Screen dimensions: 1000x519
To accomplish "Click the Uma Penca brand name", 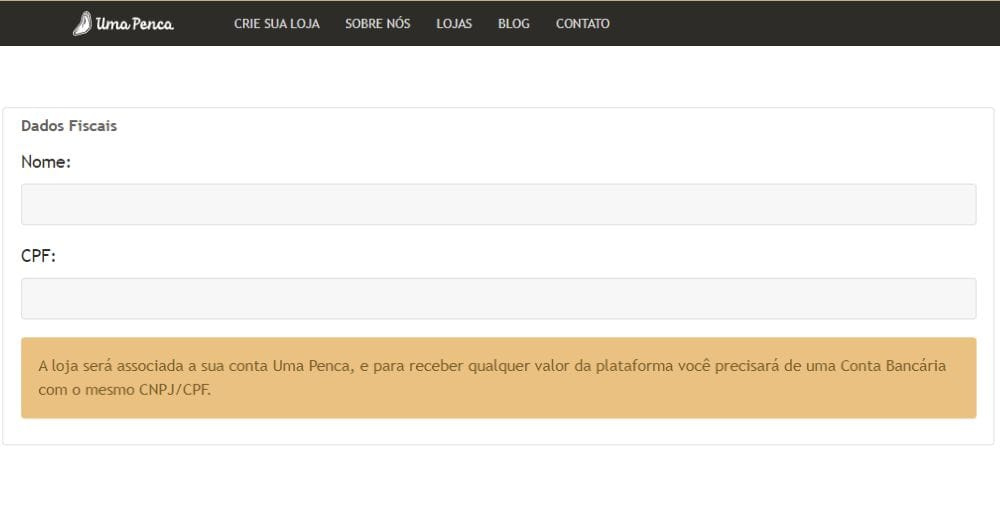I will [135, 24].
